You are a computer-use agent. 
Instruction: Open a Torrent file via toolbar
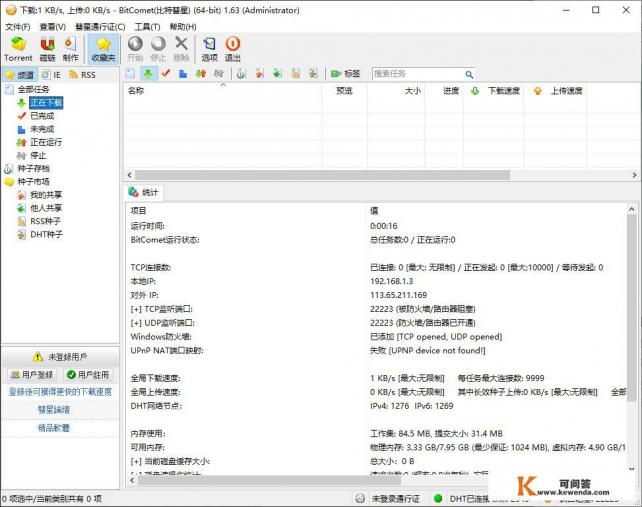coord(18,49)
